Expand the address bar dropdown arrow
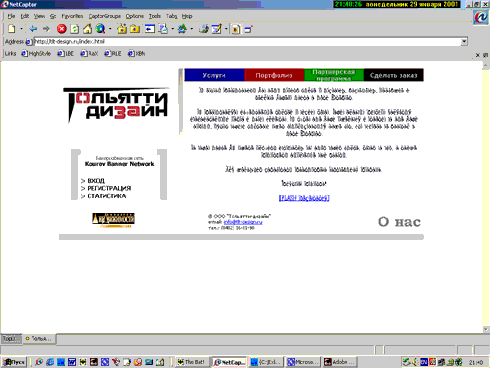Viewport: 490px width, 368px height. [464, 42]
